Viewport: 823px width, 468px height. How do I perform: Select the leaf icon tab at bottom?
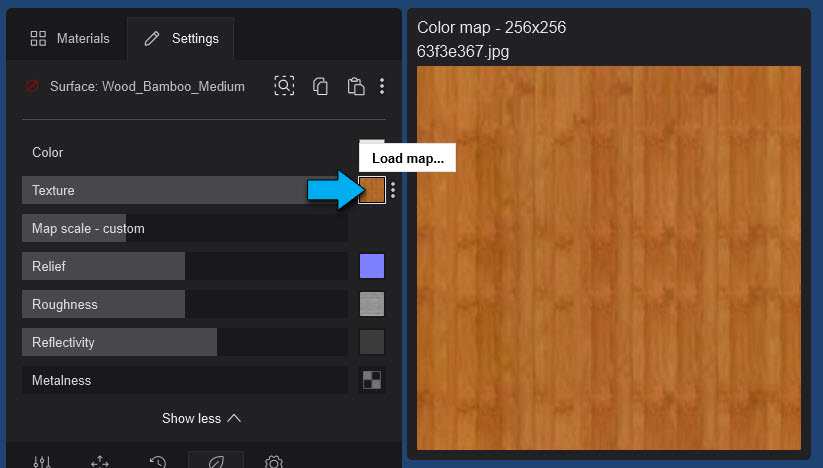pos(216,461)
